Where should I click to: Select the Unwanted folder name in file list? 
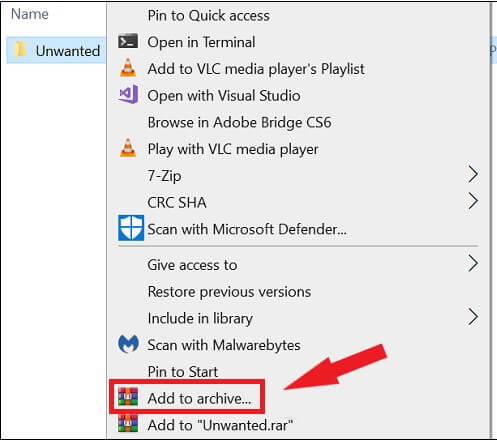point(68,51)
